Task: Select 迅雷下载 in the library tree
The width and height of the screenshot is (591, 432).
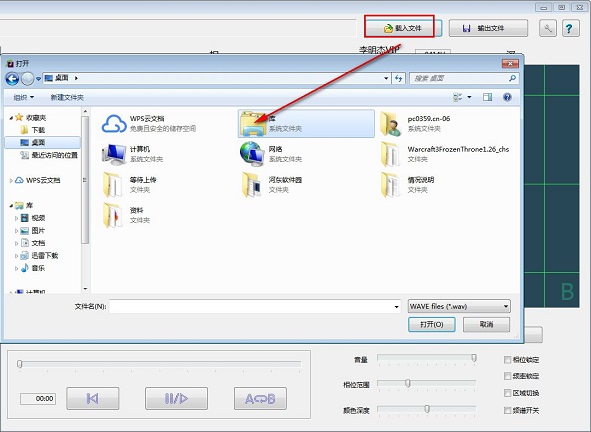Action: tap(40, 256)
